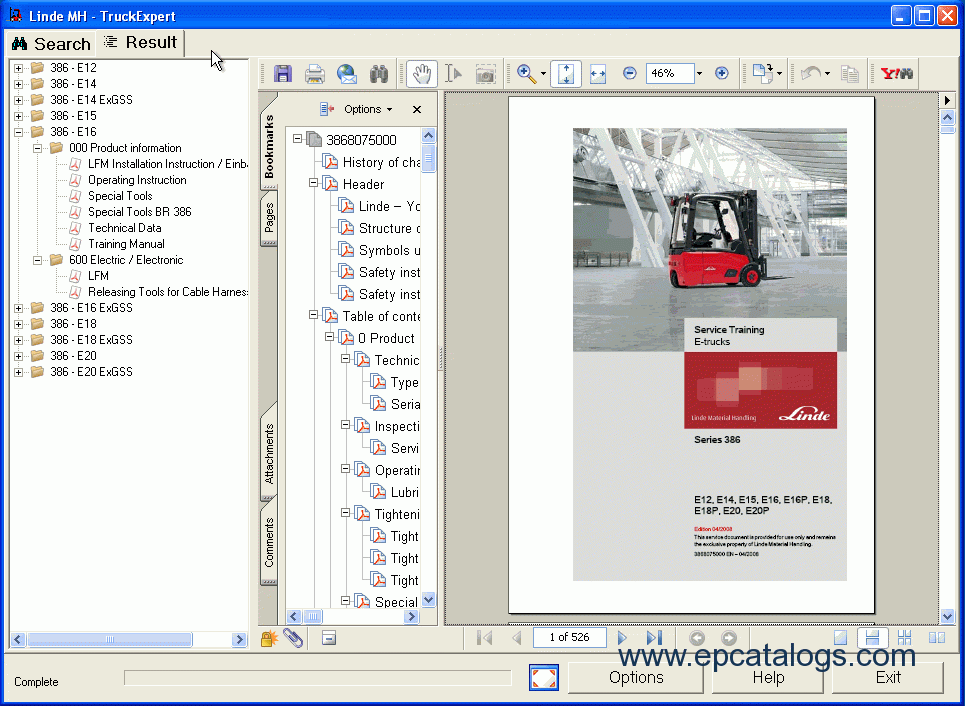Close the bookmarks panel with X
965x706 pixels.
[417, 110]
